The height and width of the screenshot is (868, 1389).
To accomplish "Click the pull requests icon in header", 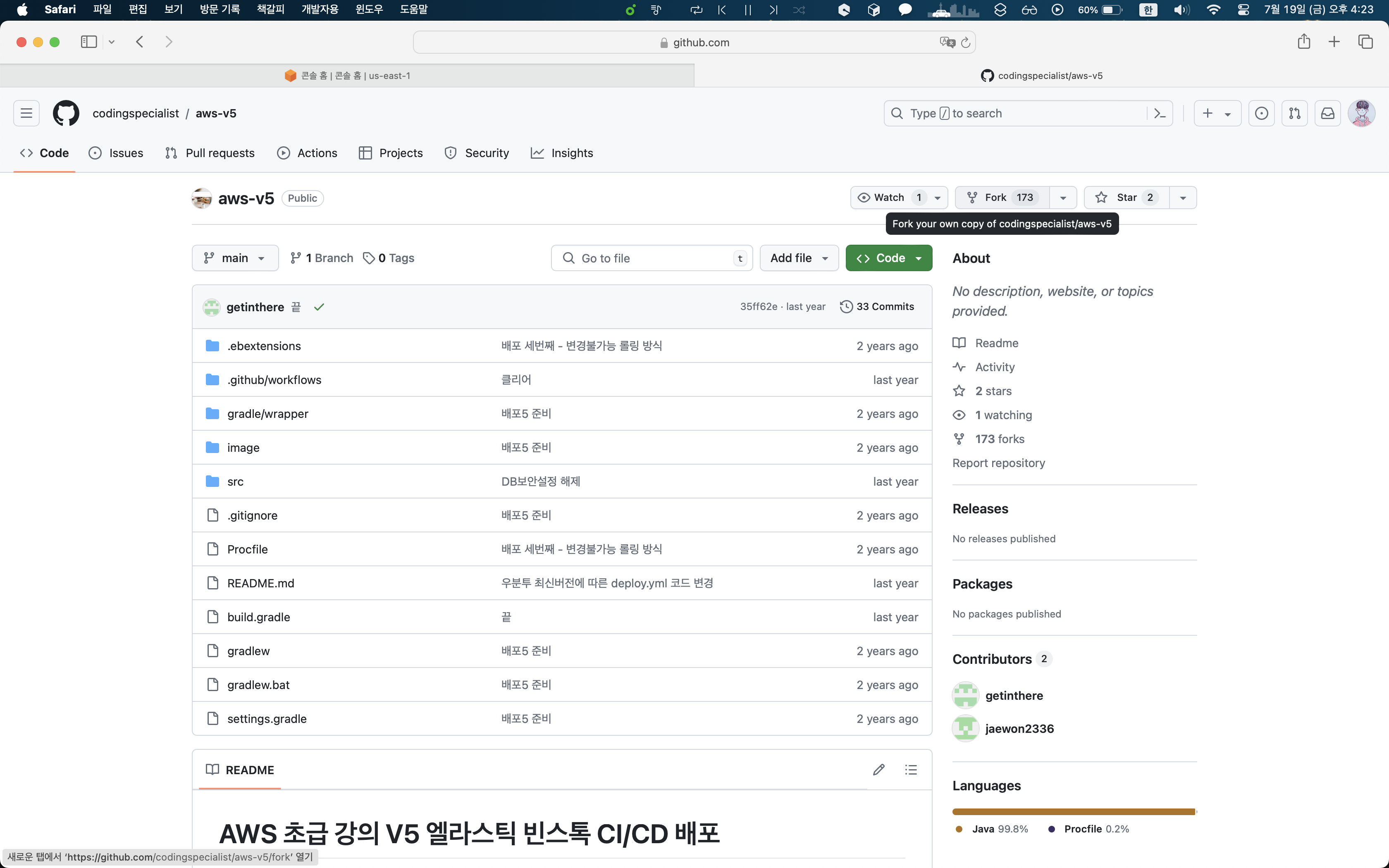I will pos(1294,113).
